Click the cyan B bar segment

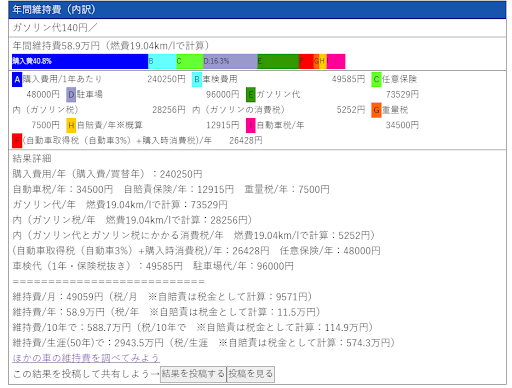[x=162, y=61]
